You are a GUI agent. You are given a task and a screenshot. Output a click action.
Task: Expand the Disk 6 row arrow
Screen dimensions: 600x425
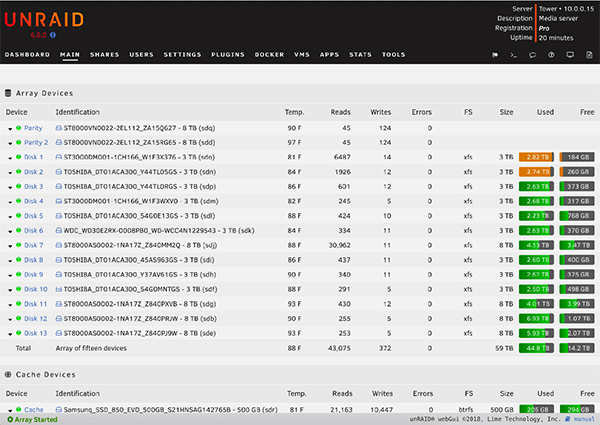(x=10, y=231)
